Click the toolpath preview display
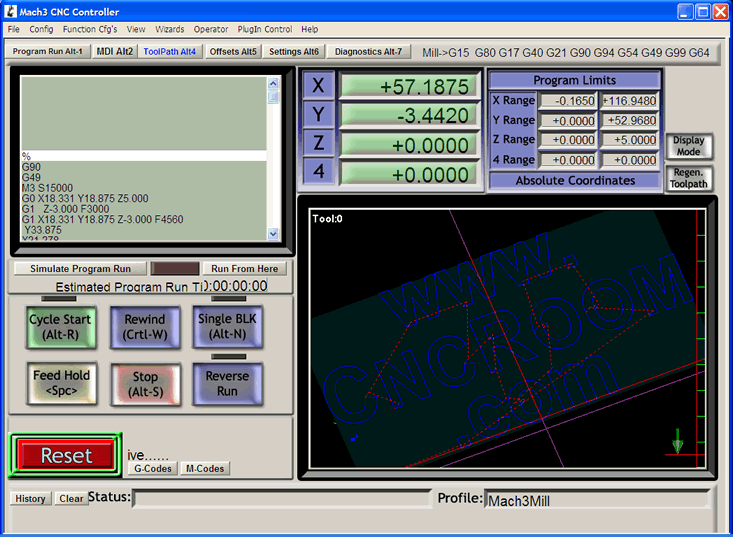The height and width of the screenshot is (537, 733). pyautogui.click(x=507, y=338)
